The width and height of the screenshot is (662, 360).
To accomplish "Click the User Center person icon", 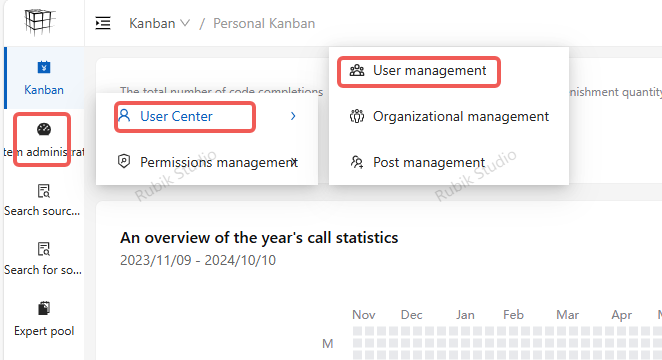I will (x=124, y=115).
